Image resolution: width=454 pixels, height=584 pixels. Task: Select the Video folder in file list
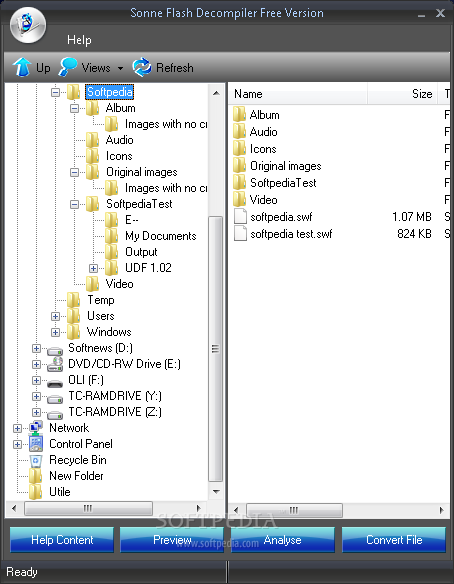[255, 200]
